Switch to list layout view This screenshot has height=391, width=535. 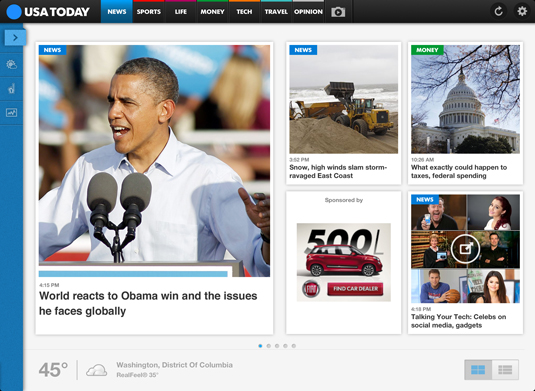coord(505,370)
